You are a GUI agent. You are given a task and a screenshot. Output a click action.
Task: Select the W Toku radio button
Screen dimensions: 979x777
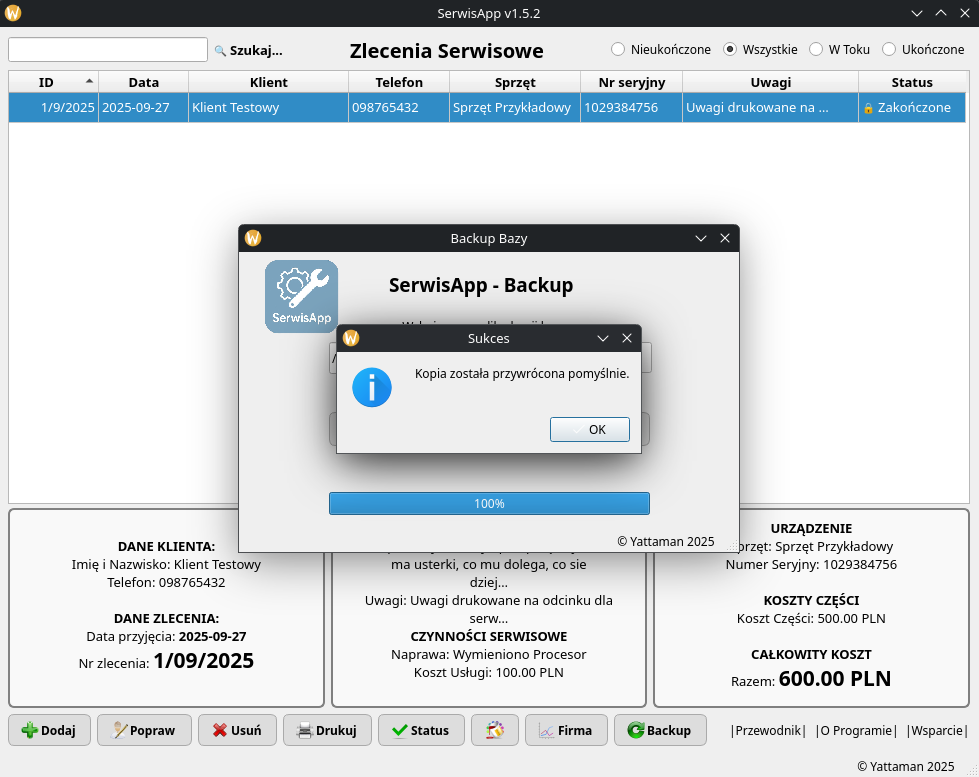[x=816, y=49]
